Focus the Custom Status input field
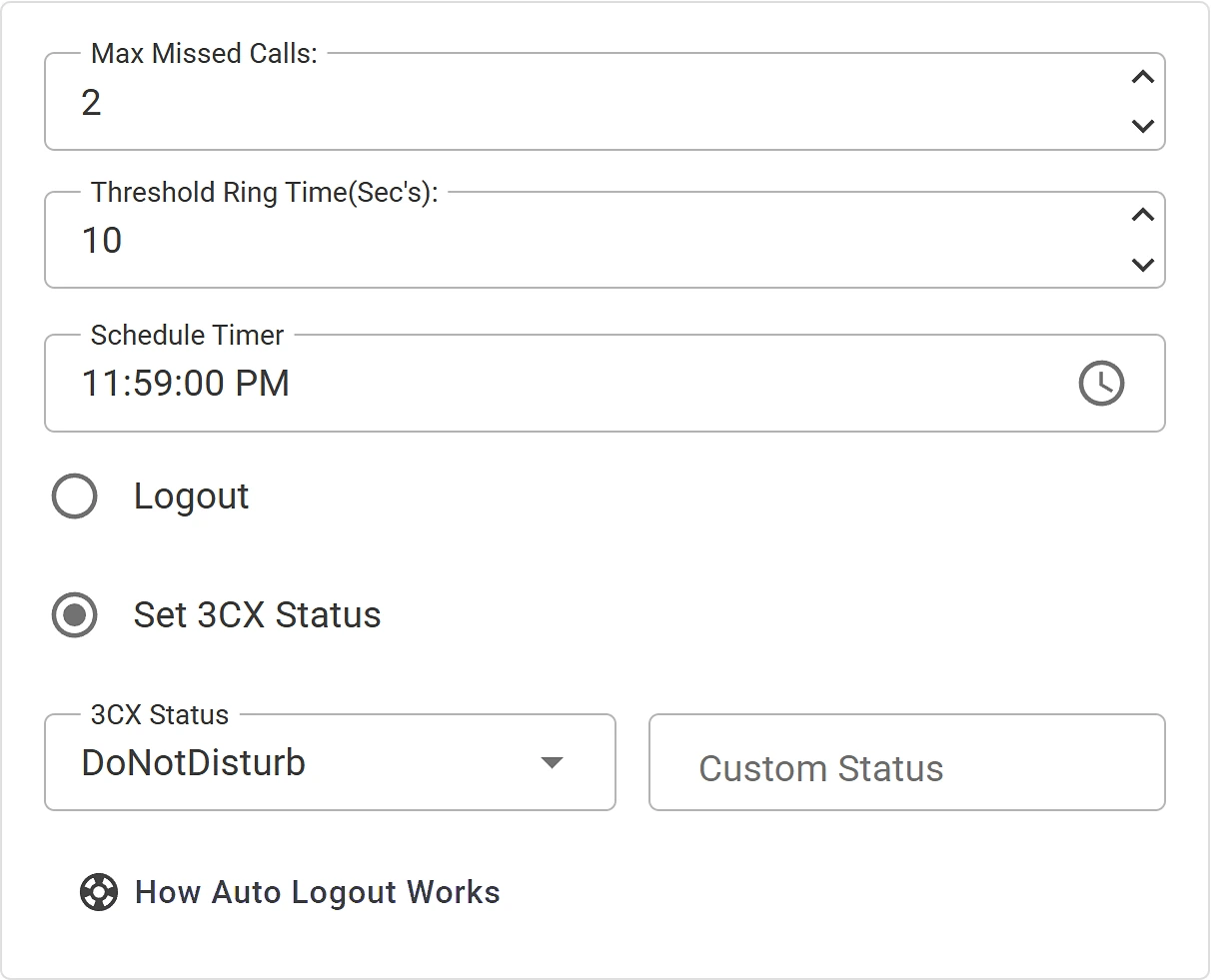 click(x=907, y=762)
